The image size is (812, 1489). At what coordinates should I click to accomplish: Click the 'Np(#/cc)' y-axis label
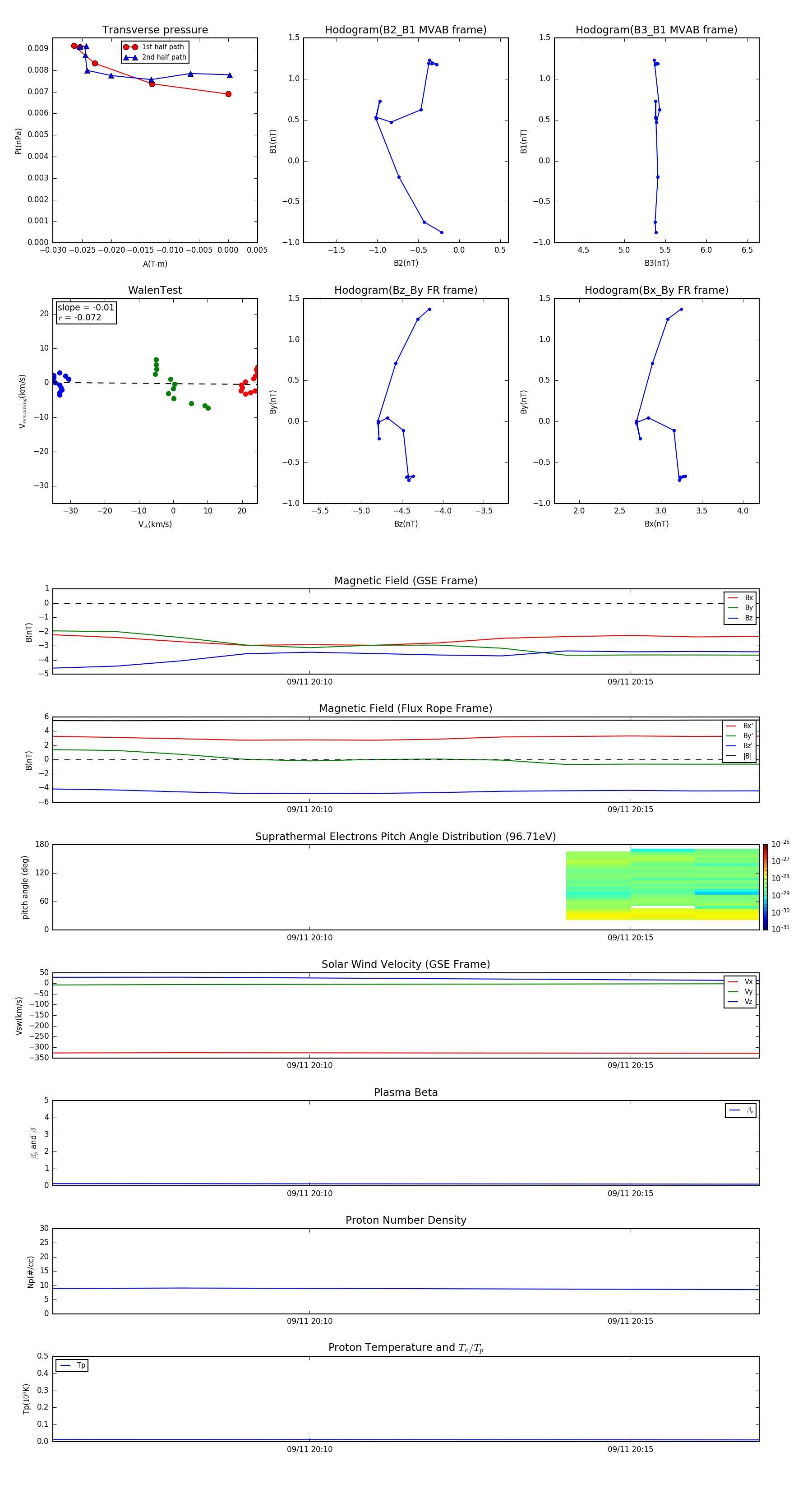coord(31,1272)
